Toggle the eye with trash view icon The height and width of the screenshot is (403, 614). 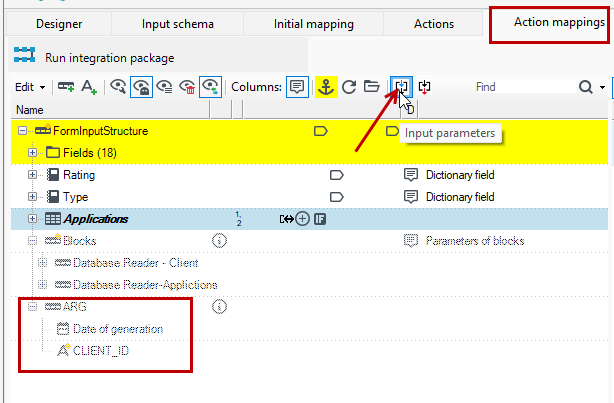click(187, 87)
